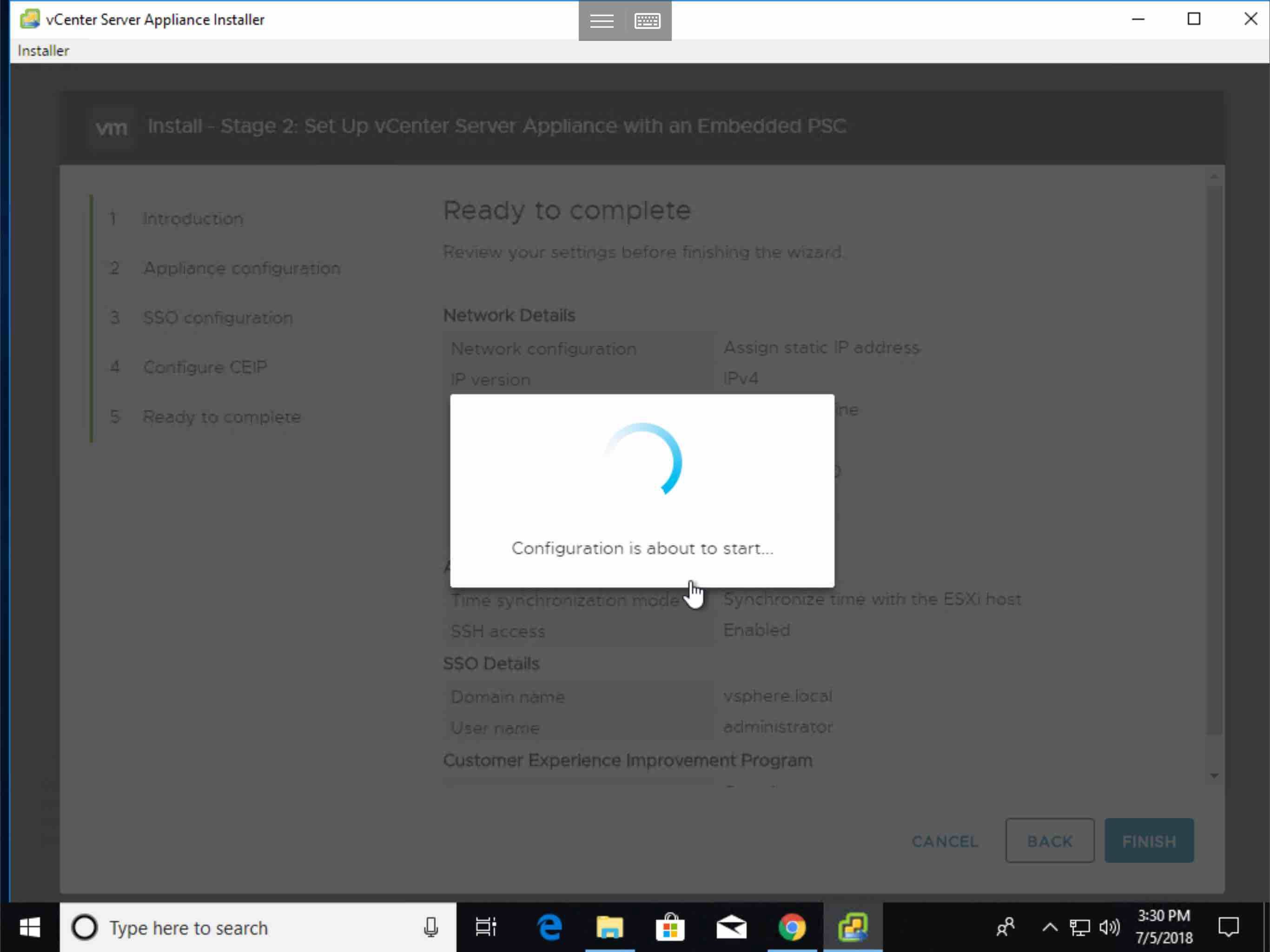Click the vCenter Installer title bar icon
This screenshot has height=952, width=1270.
[x=30, y=19]
